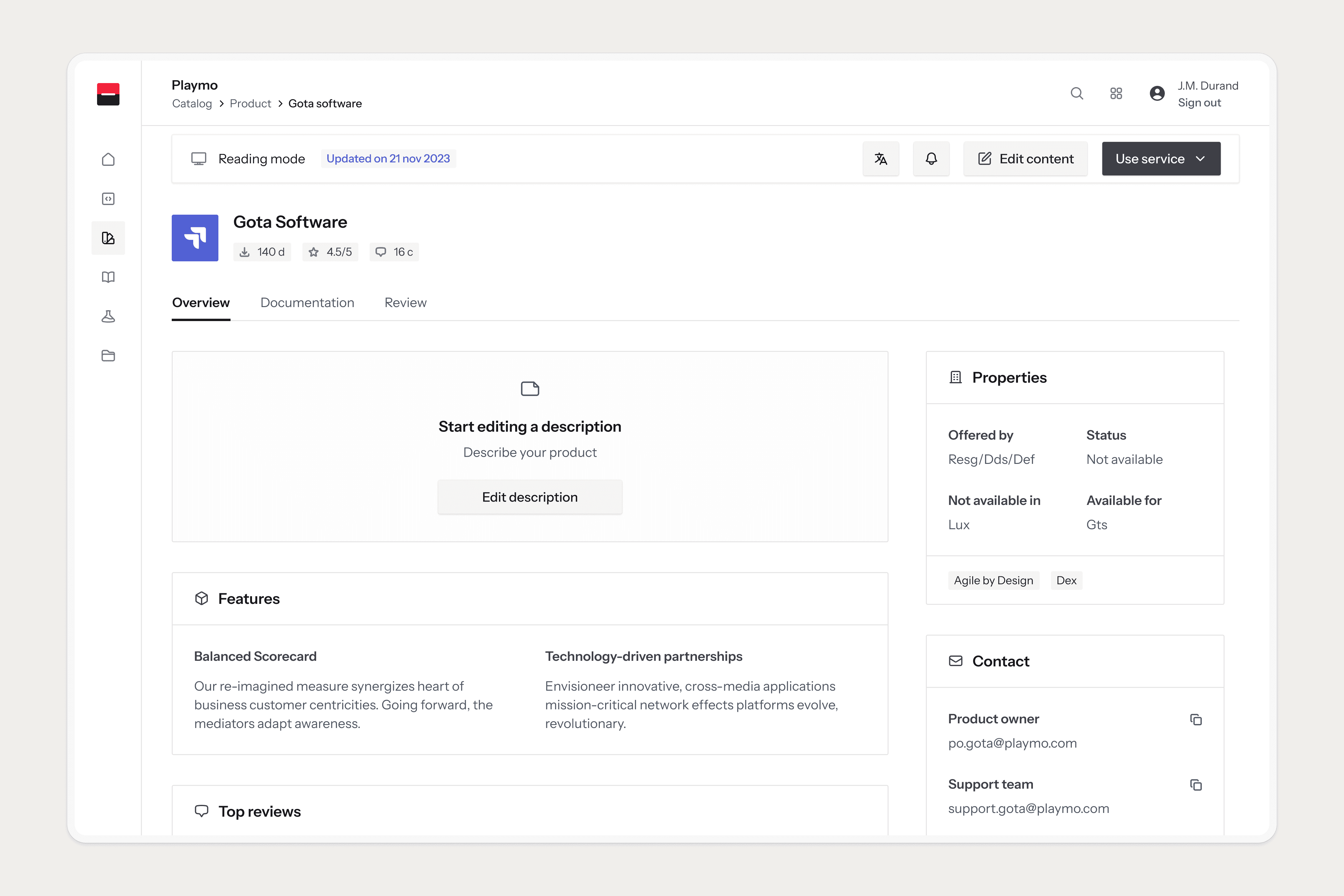Copy the Product owner email
This screenshot has width=1344, height=896.
pyautogui.click(x=1196, y=719)
